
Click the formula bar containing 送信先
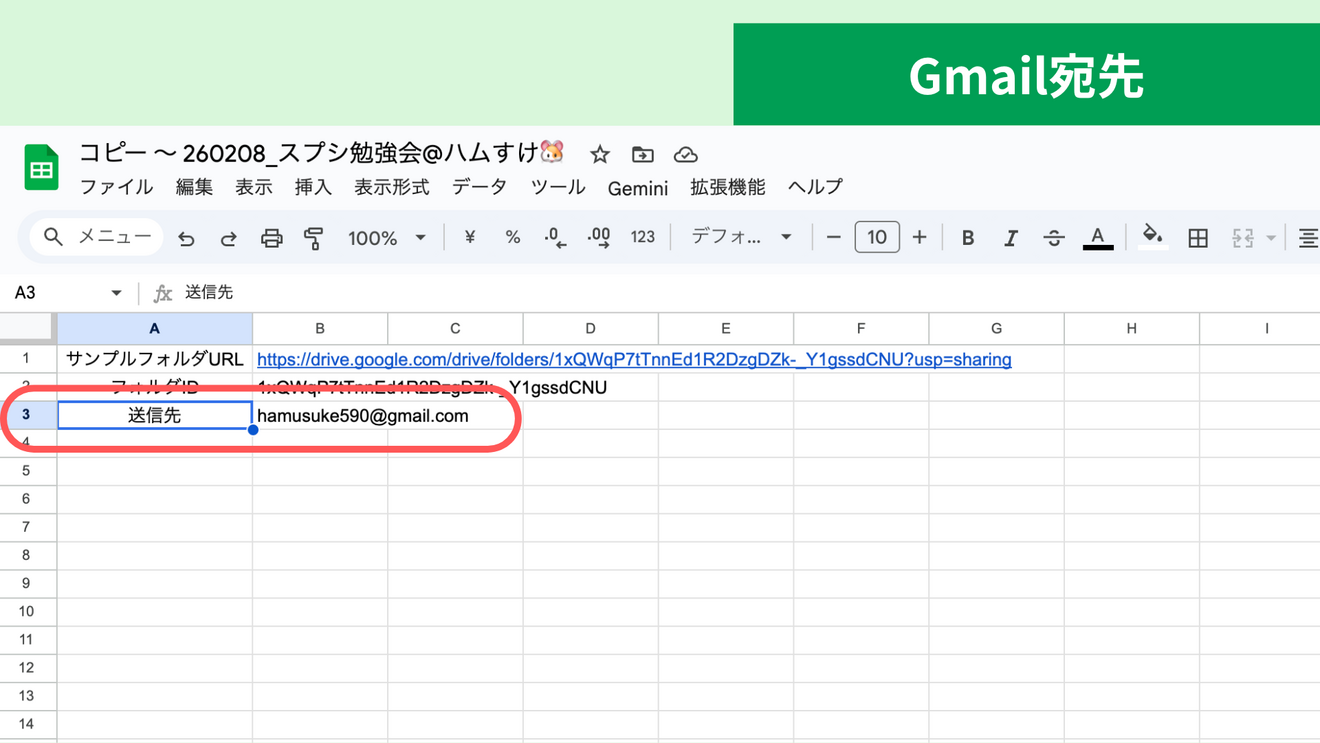(x=748, y=293)
